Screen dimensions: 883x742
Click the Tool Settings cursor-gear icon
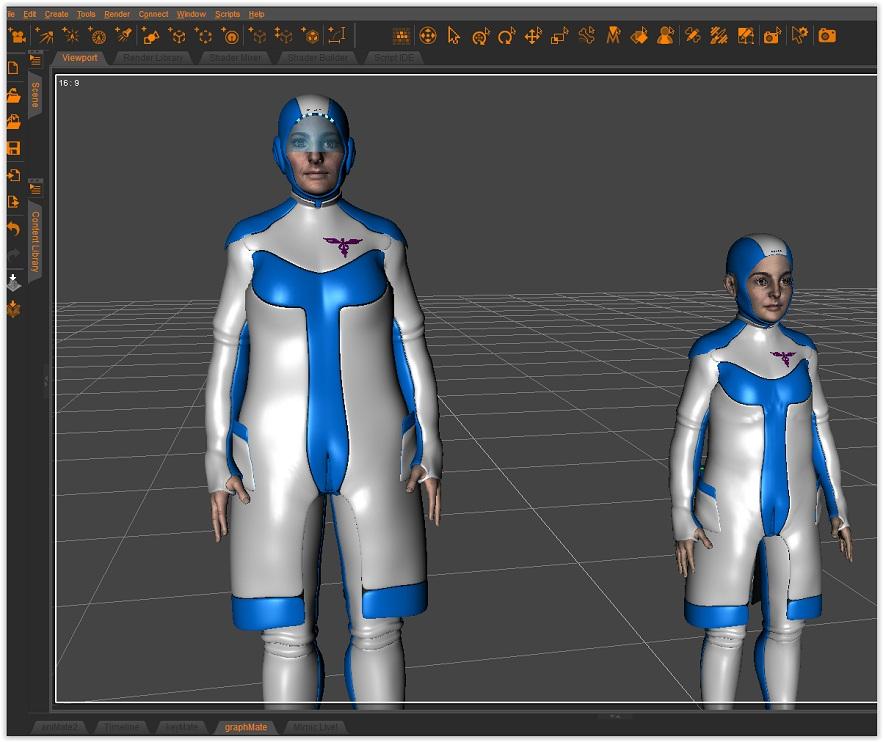[799, 35]
